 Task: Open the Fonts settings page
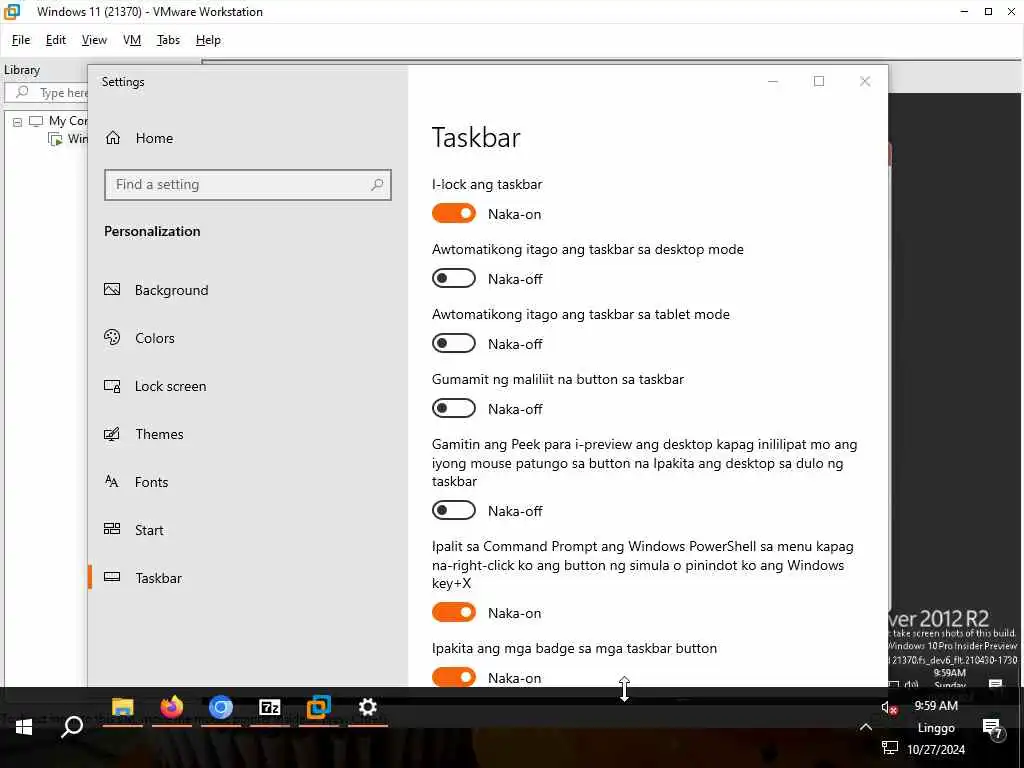[x=152, y=482]
